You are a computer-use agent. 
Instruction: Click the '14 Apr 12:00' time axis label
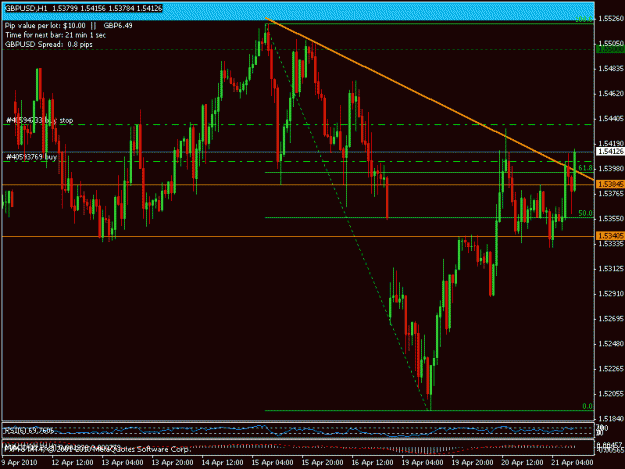tap(222, 463)
